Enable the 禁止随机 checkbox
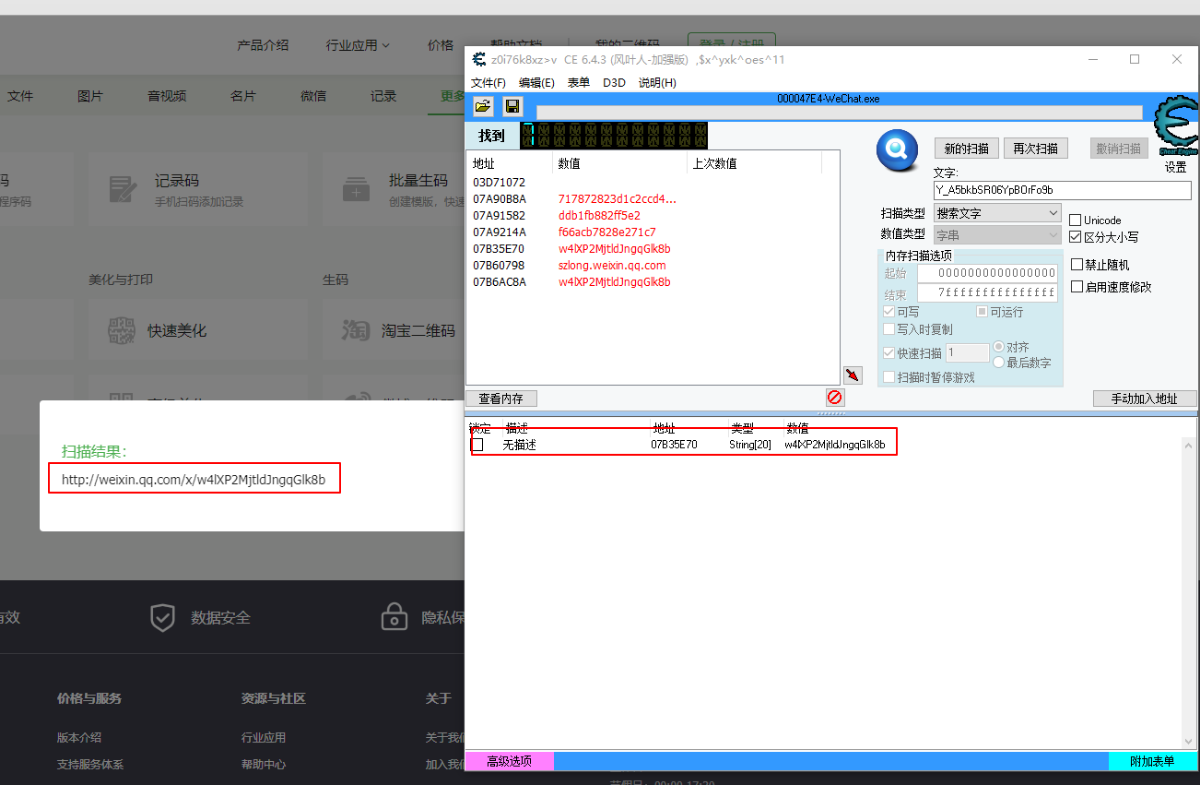 [x=1077, y=265]
